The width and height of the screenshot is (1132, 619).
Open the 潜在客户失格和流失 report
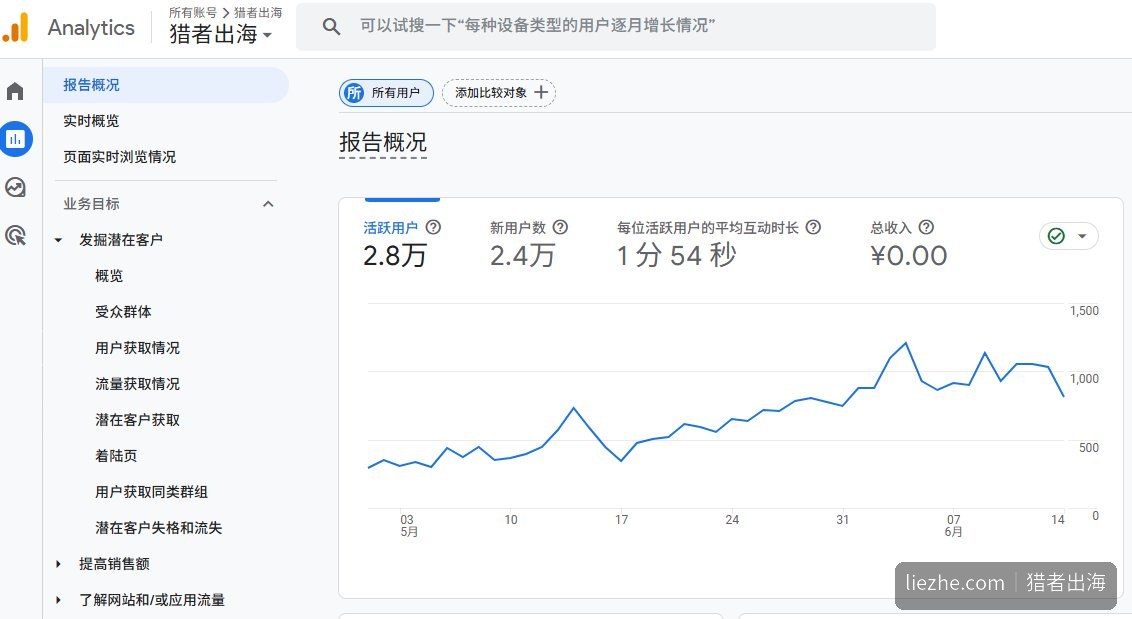pyautogui.click(x=159, y=528)
